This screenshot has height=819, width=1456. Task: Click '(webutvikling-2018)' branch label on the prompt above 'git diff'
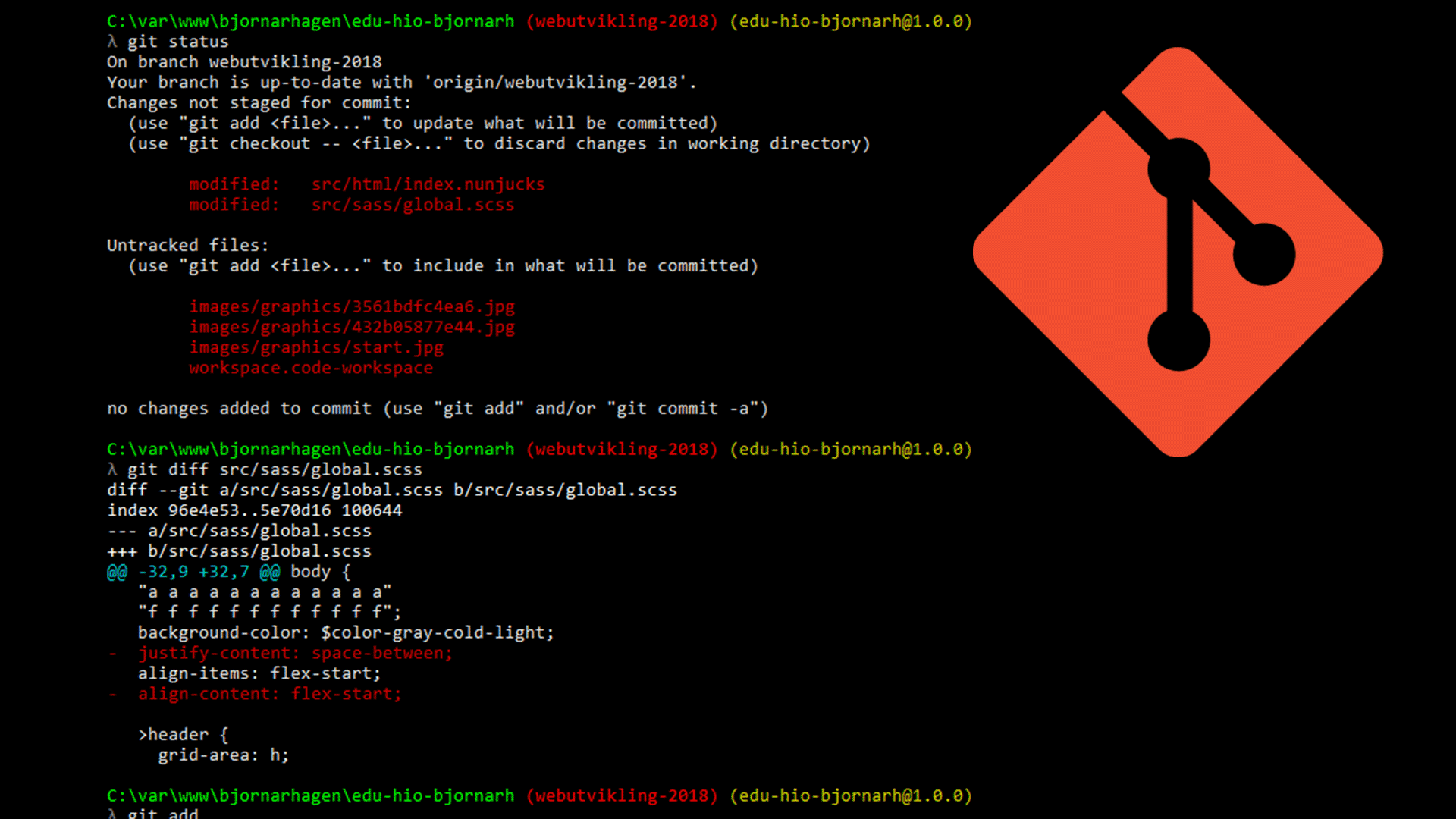click(x=622, y=450)
